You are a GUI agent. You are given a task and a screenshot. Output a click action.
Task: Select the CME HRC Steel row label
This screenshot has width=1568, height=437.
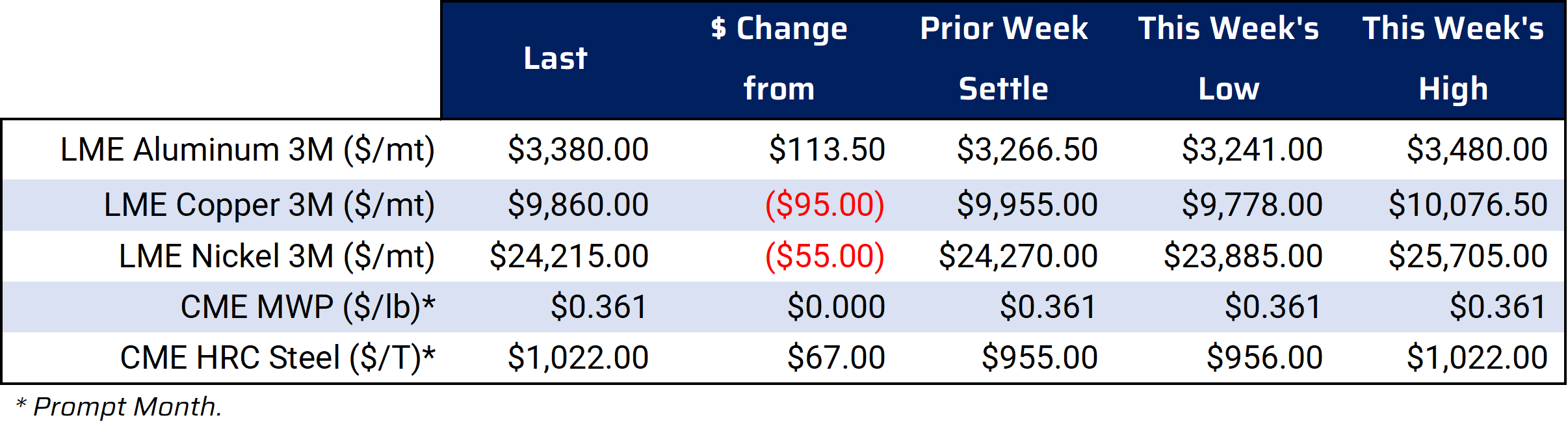point(278,358)
